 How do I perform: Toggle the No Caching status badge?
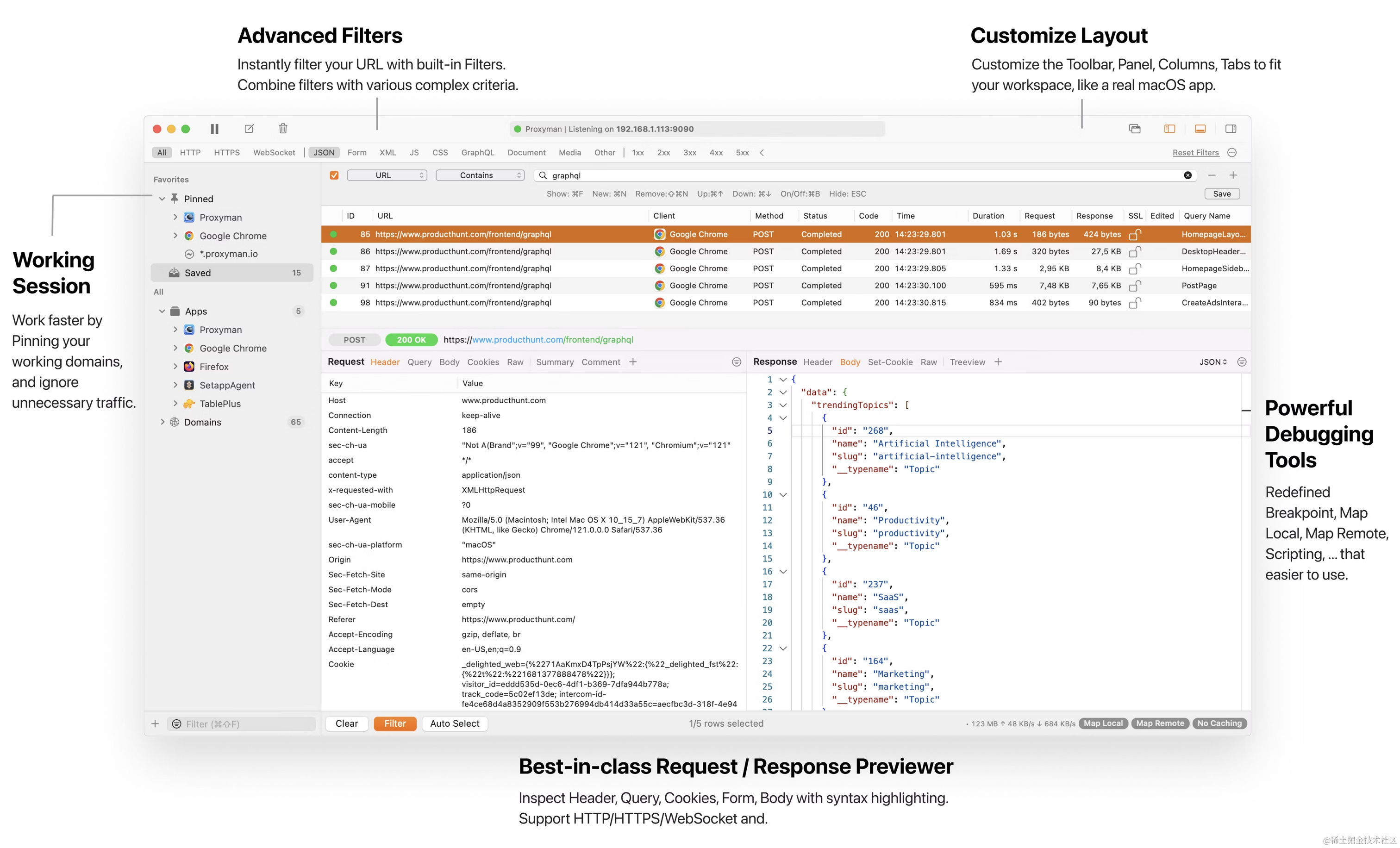point(1219,723)
